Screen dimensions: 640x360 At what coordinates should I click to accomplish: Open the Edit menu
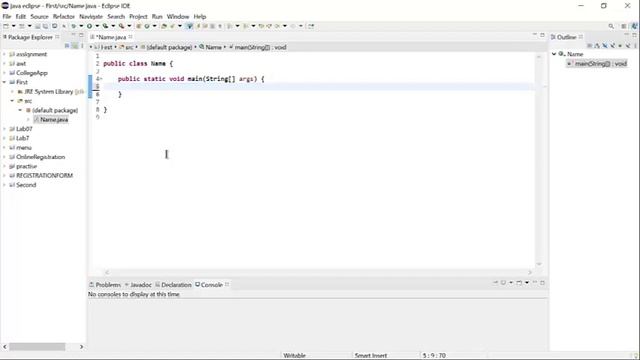point(21,17)
